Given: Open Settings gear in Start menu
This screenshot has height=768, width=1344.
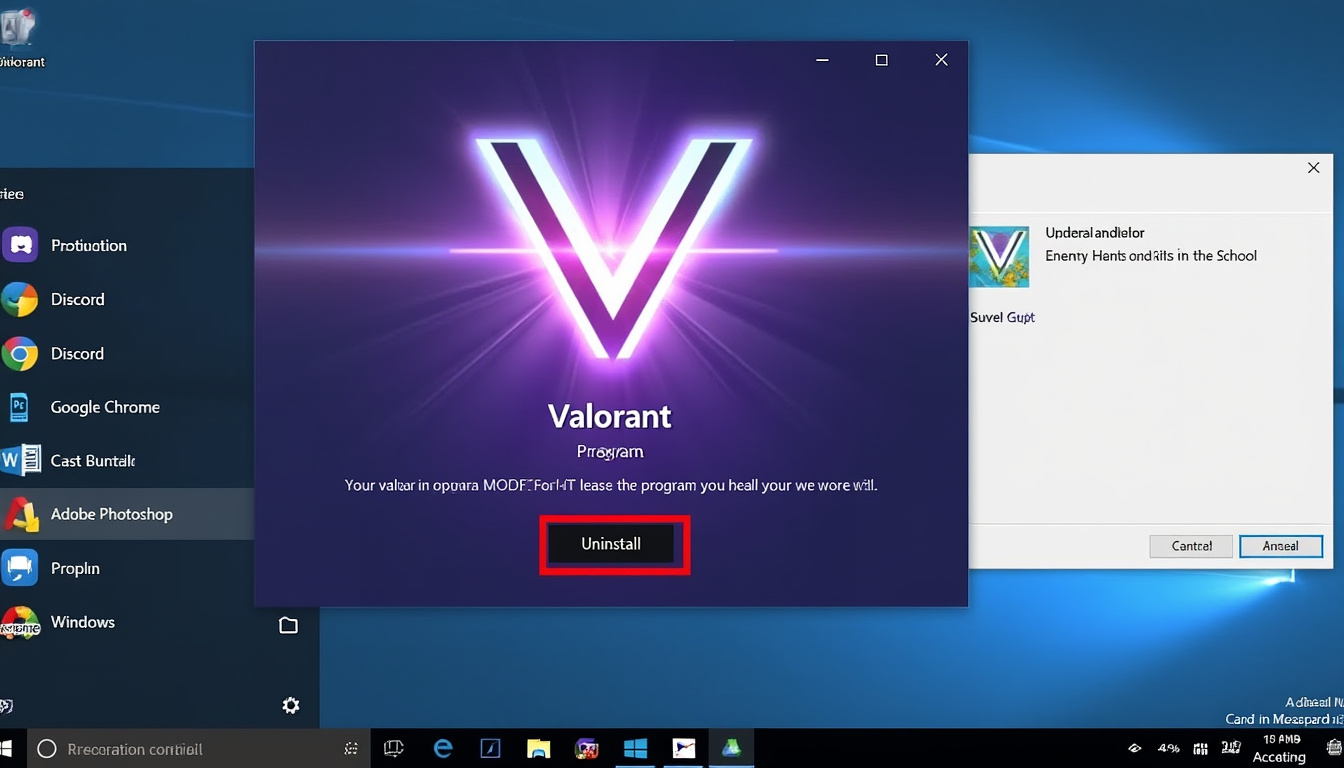Looking at the screenshot, I should 290,706.
